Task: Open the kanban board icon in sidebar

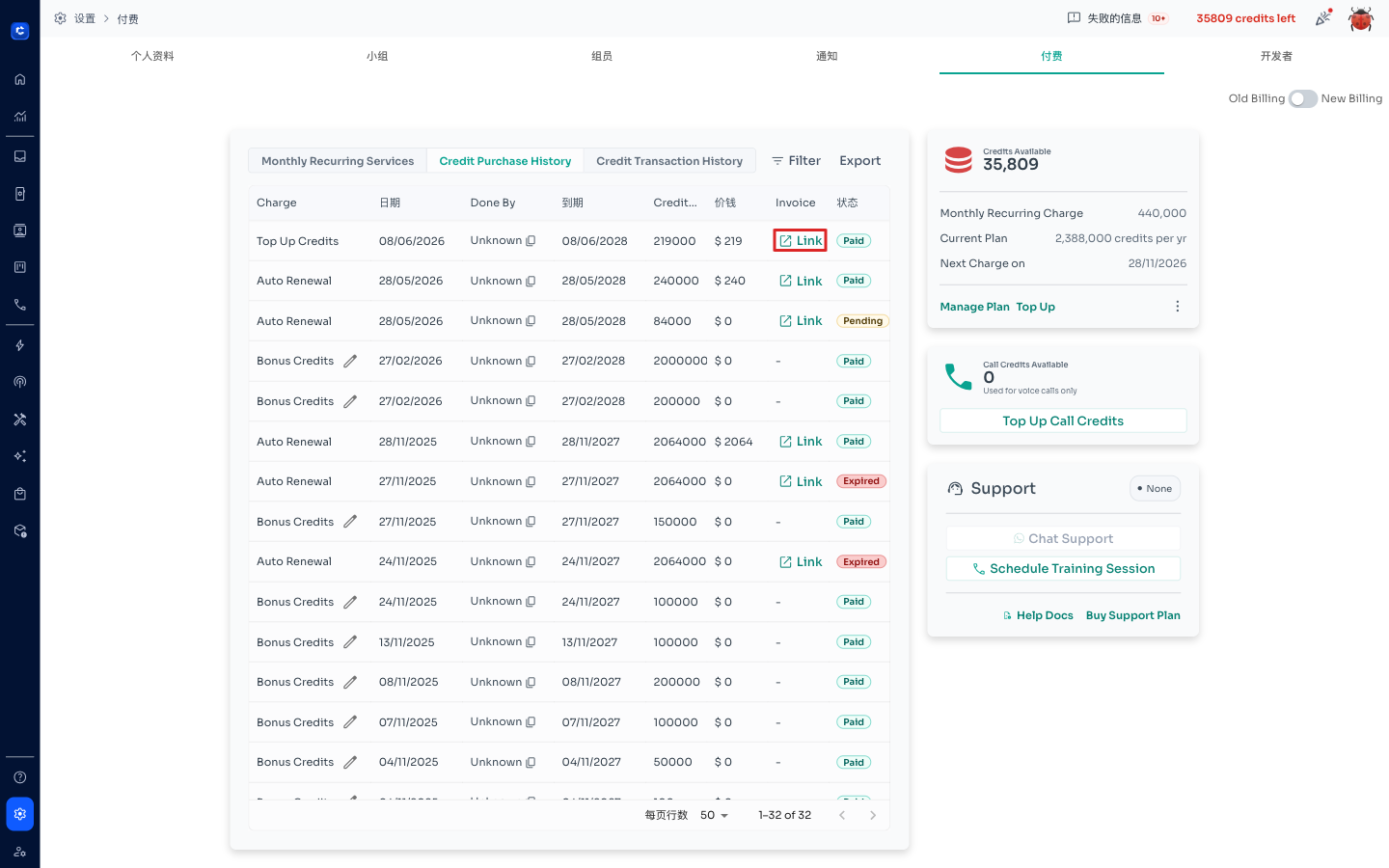Action: (19, 267)
